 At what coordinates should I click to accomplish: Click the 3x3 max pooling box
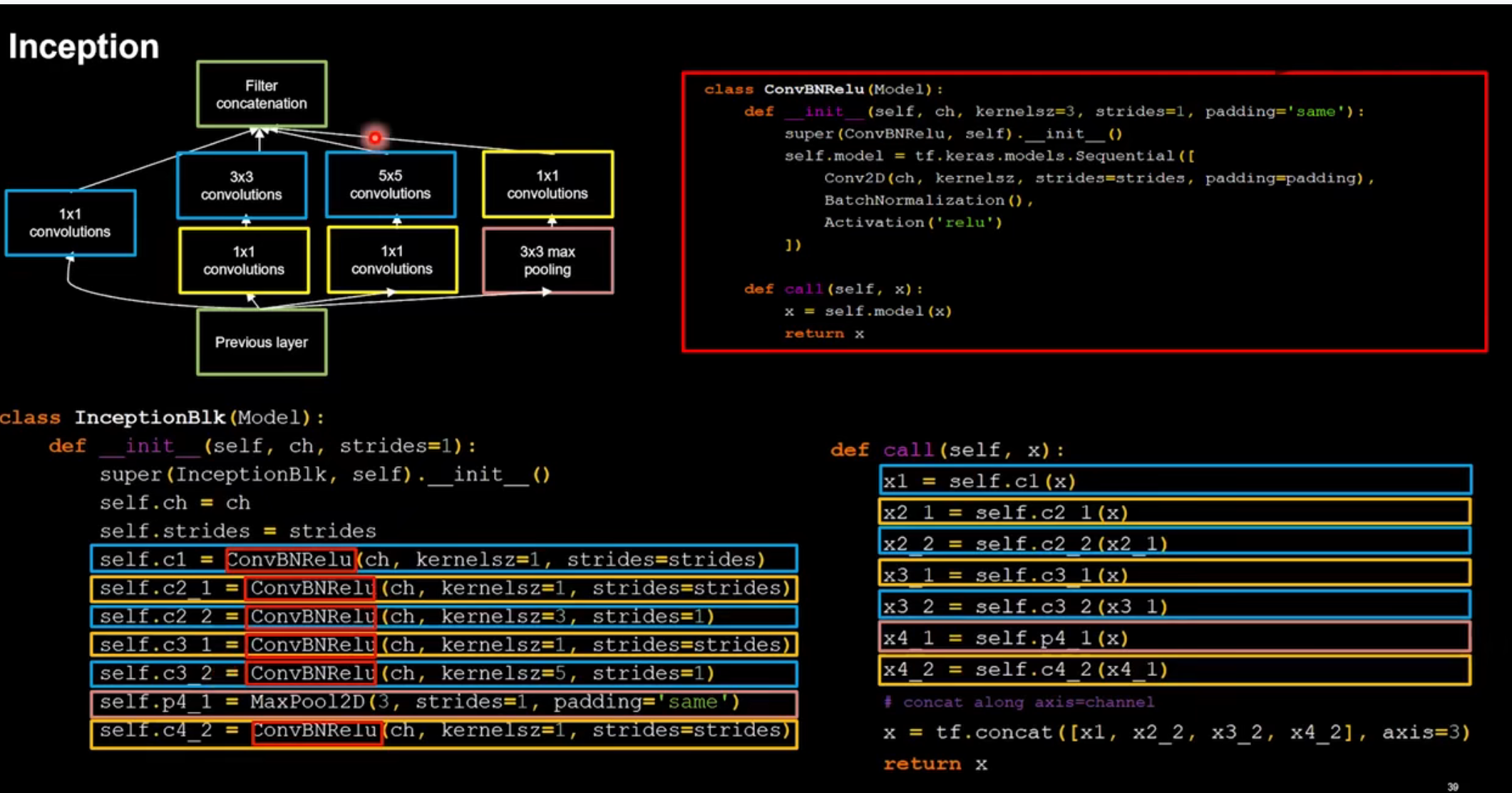(547, 261)
